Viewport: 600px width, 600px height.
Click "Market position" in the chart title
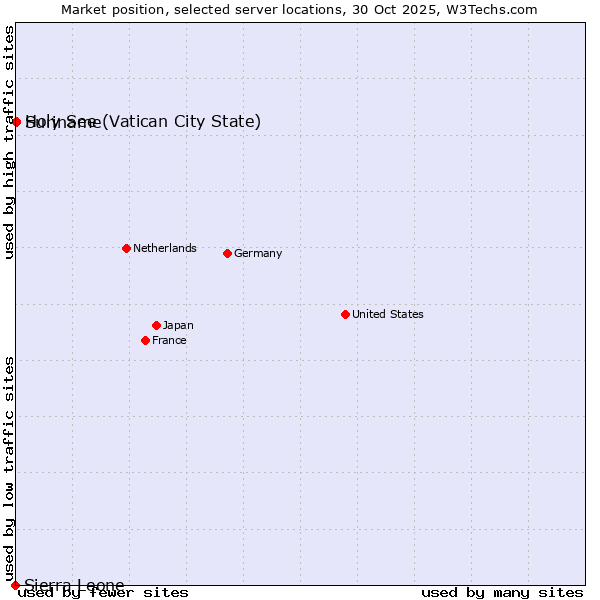pyautogui.click(x=108, y=9)
